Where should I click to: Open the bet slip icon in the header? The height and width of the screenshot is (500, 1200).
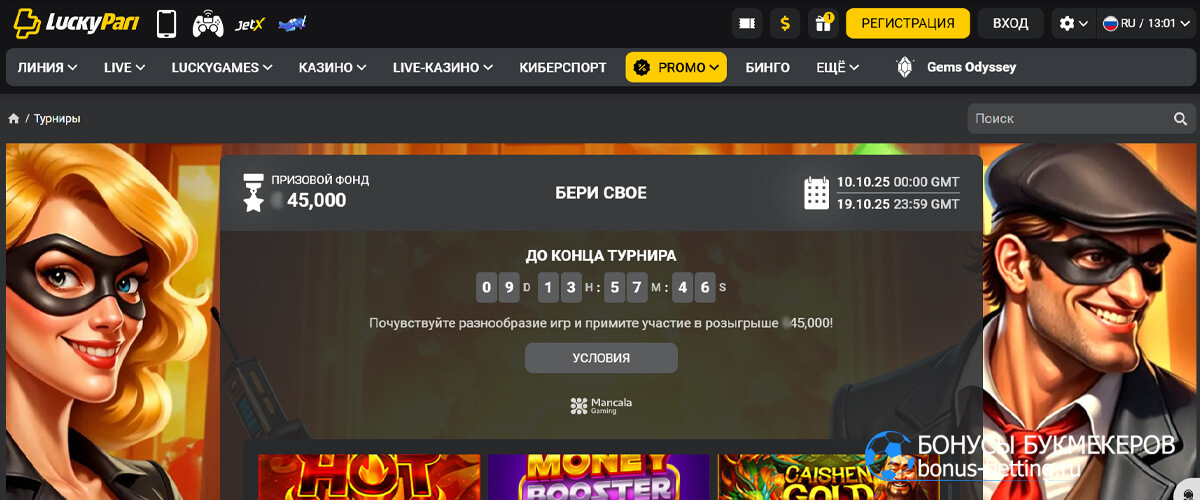747,23
